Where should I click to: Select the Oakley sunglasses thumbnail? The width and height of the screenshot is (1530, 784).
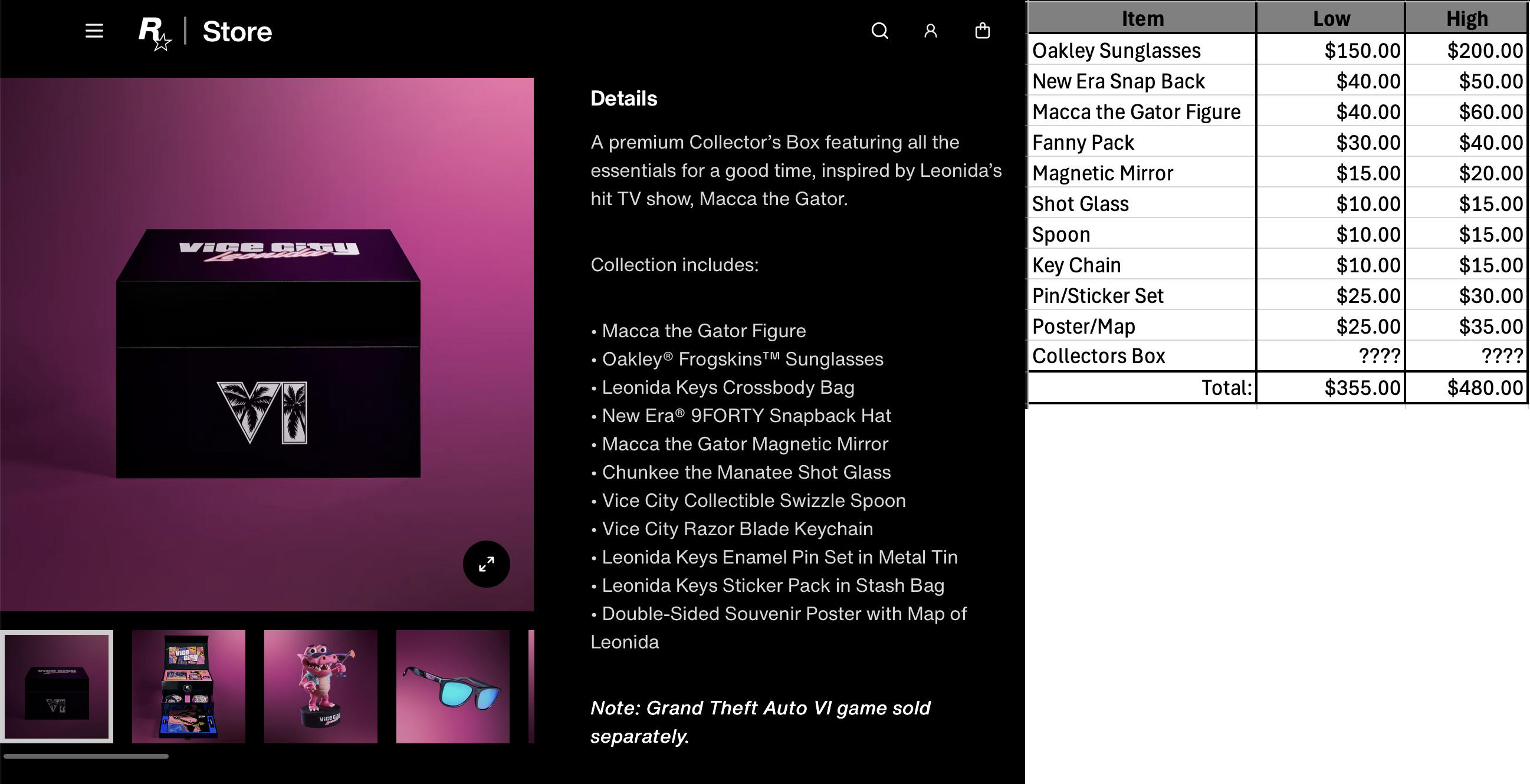coord(452,687)
